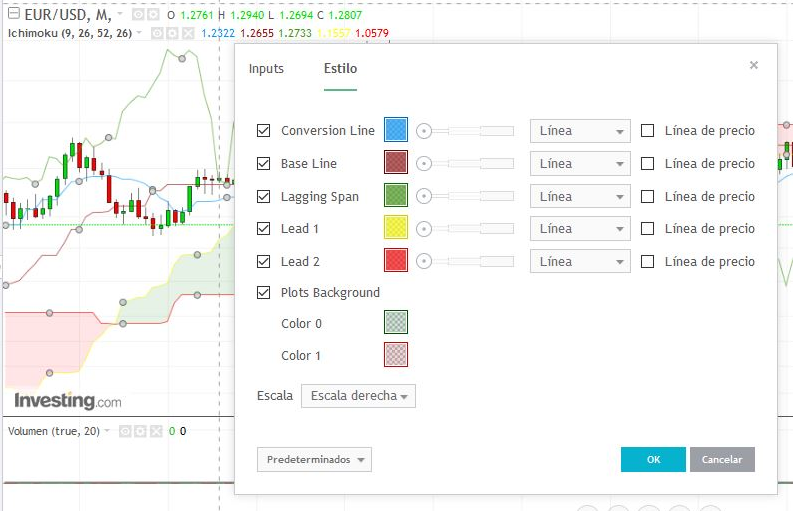Switch to the Inputs tab
Viewport: 793px width, 511px height.
(266, 69)
